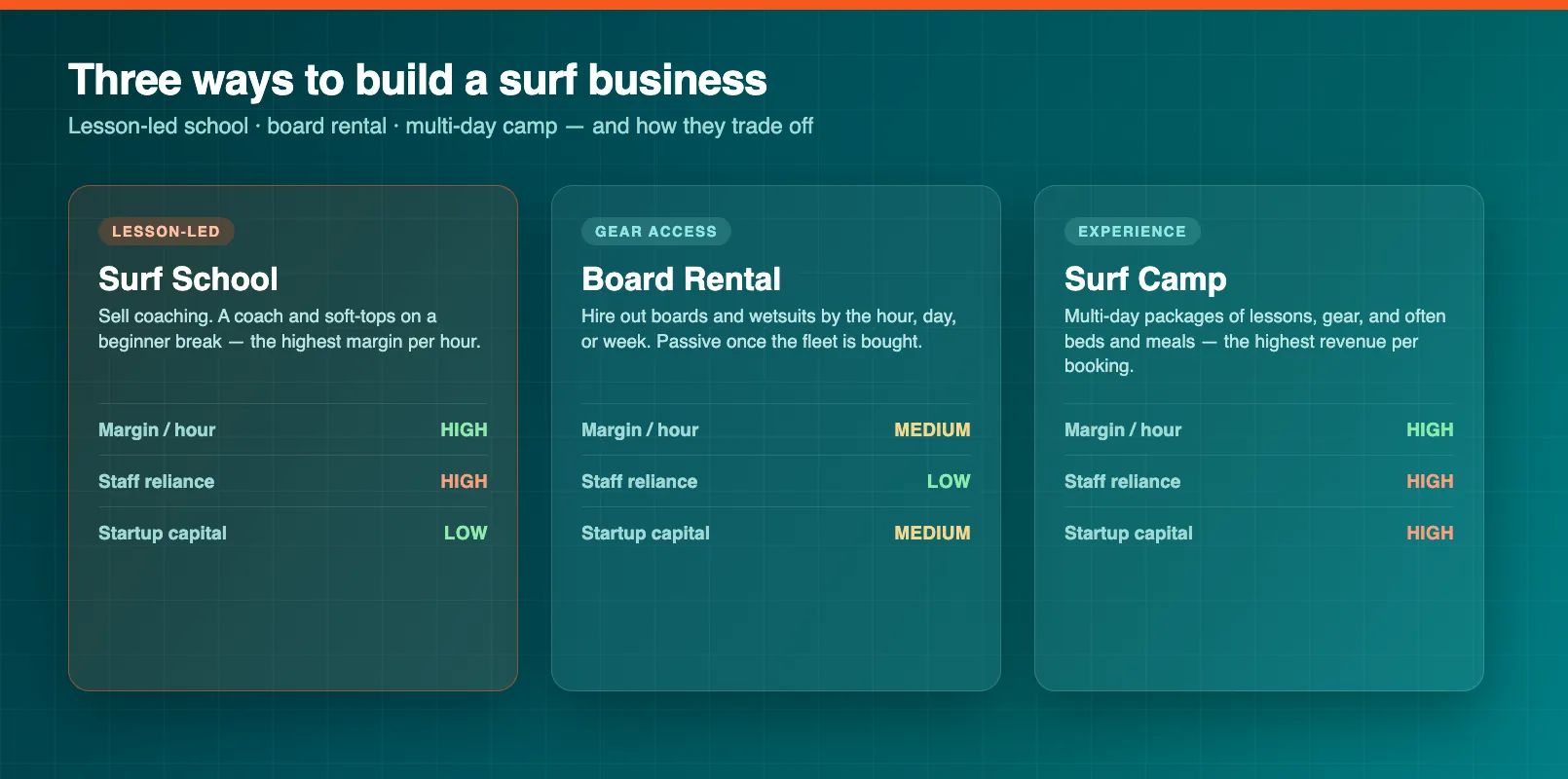Click the GEAR ACCESS badge

656,232
